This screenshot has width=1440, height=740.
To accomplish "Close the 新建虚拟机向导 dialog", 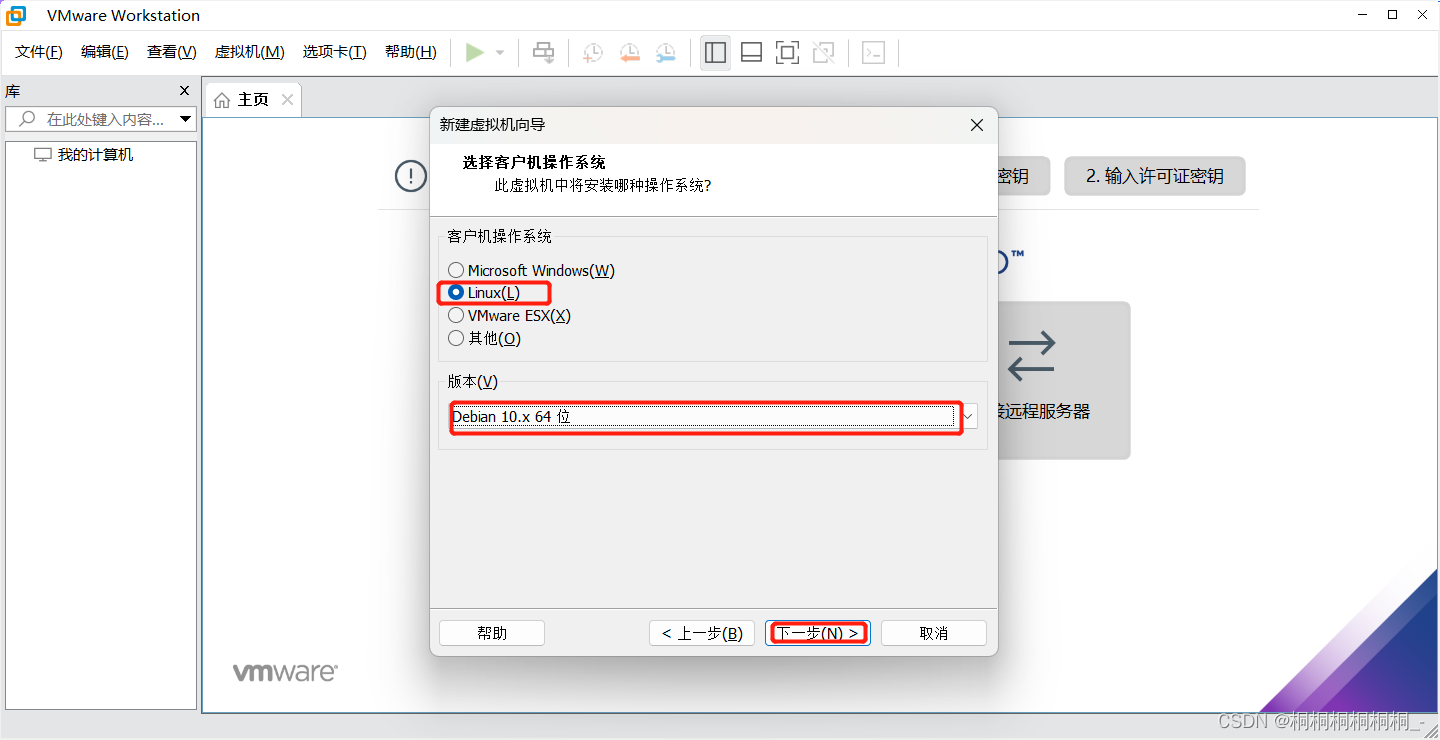I will tap(977, 125).
